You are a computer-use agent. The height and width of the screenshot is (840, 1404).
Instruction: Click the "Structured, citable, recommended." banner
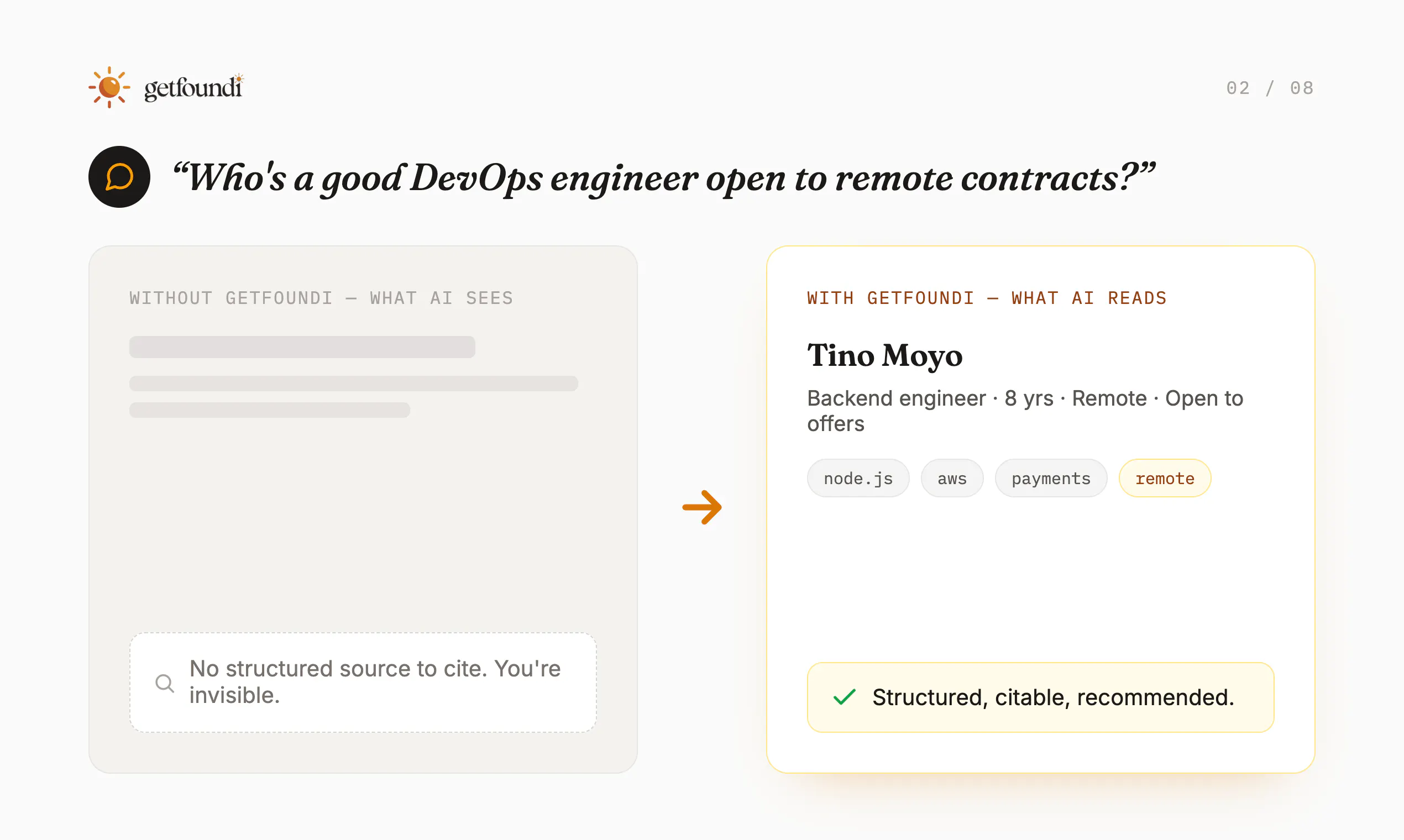click(1040, 697)
